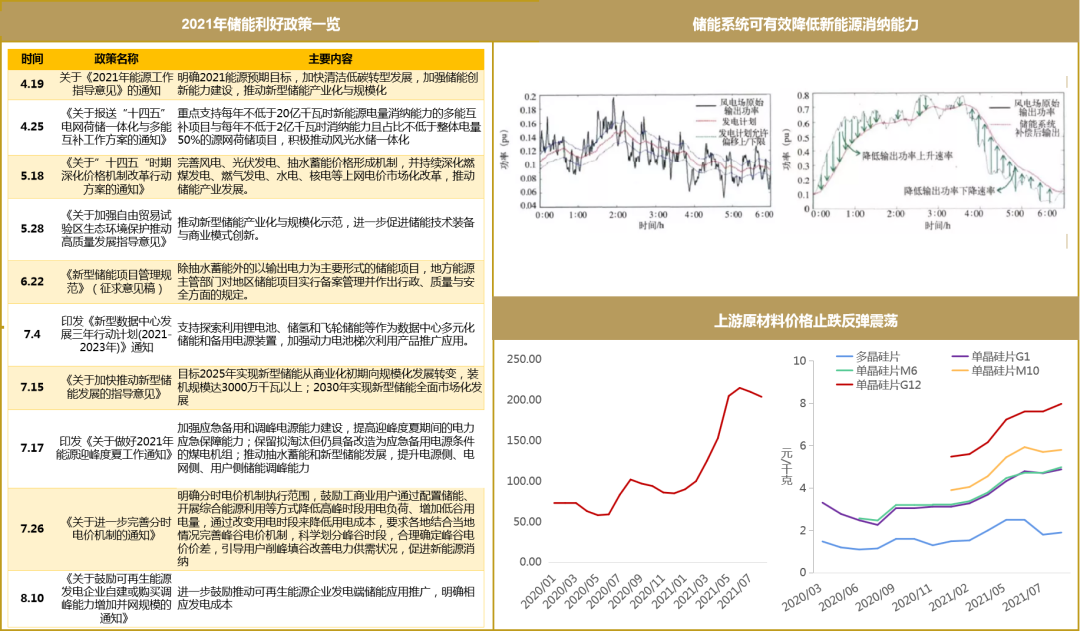Select the 政策名称 column header

click(116, 59)
